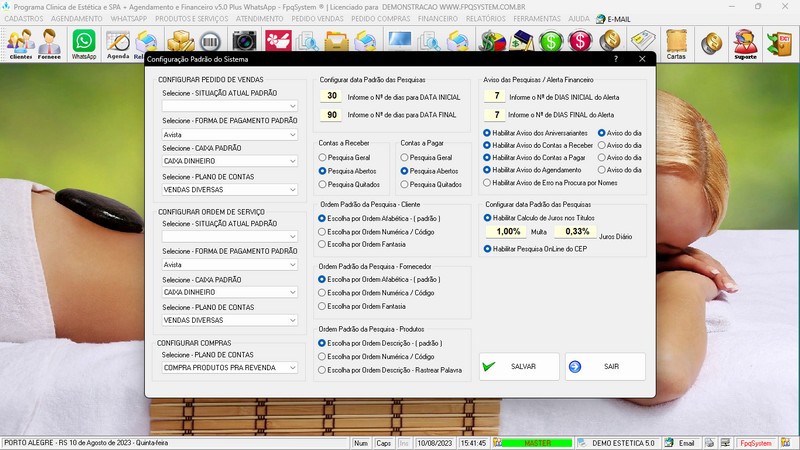Click the gold coin icon beside the red dollar

point(610,41)
